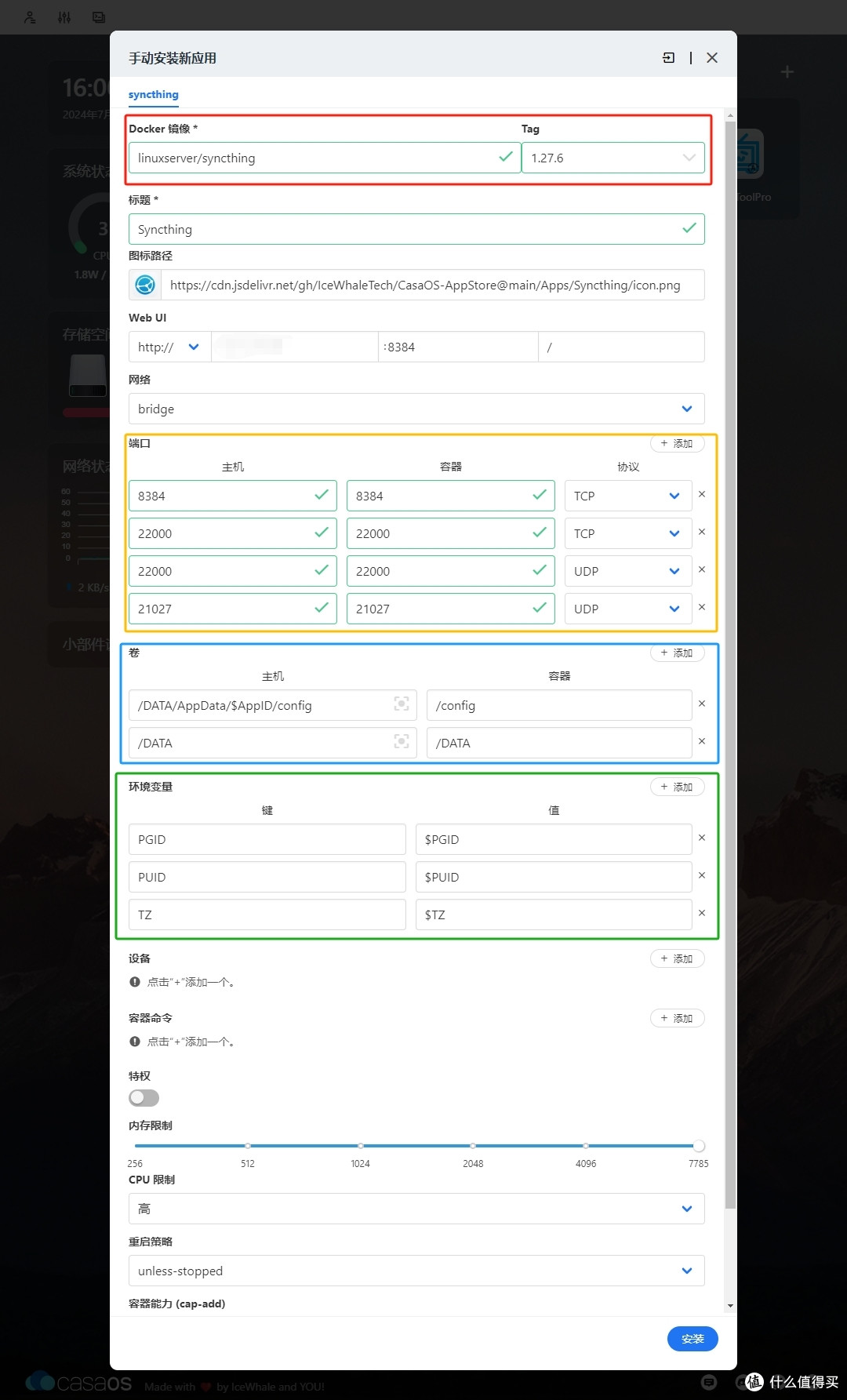This screenshot has width=847, height=1400.
Task: Expand the Tag 1.27.6 dropdown
Action: click(613, 158)
